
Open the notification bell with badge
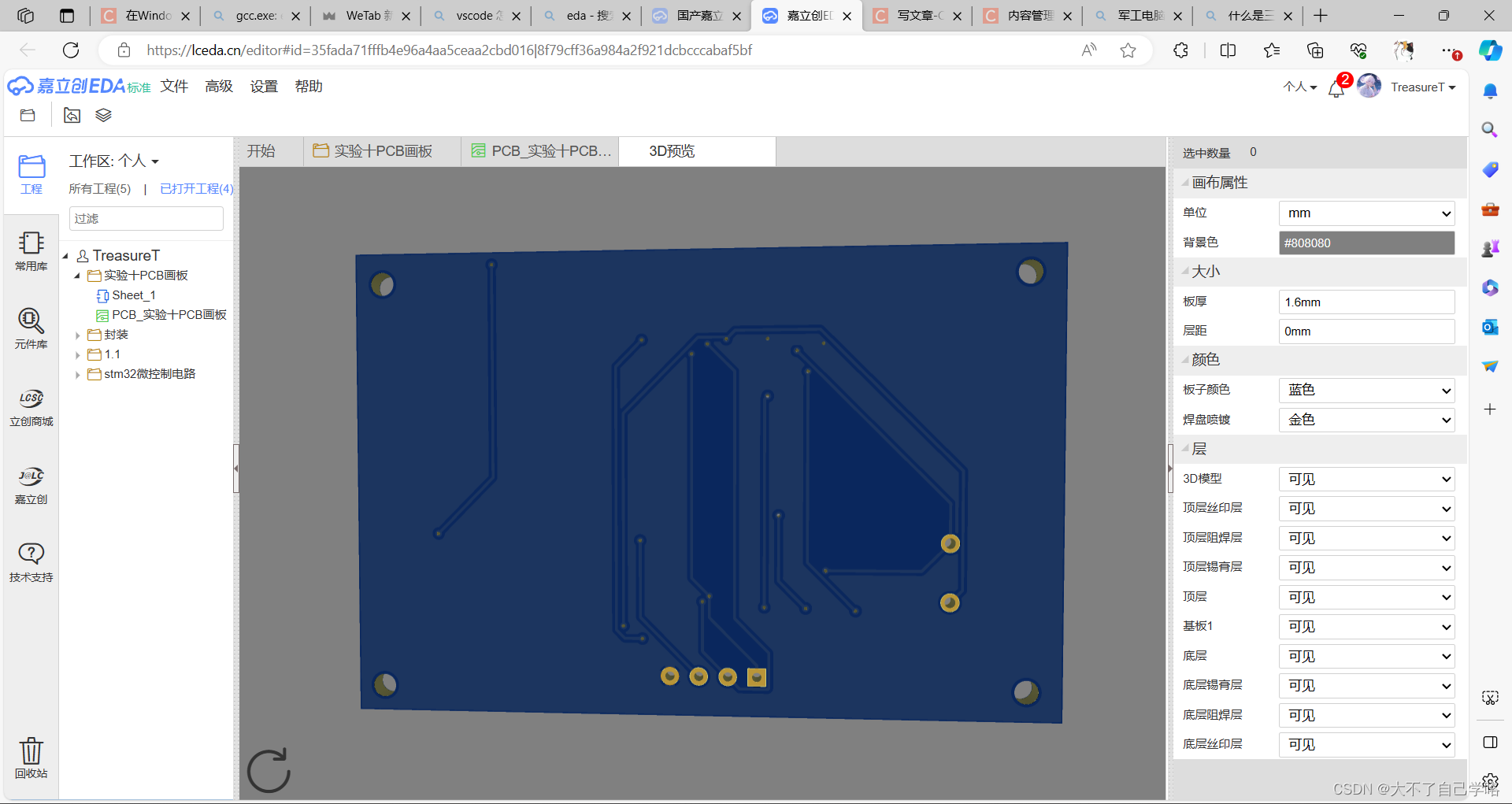point(1336,88)
